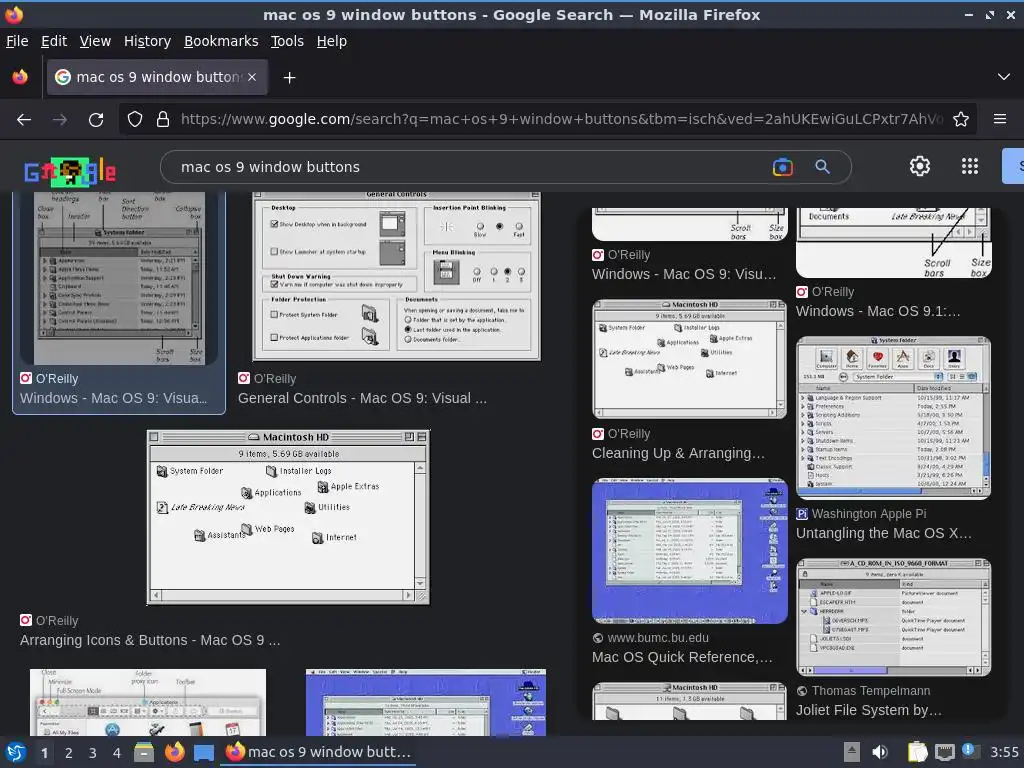1024x768 pixels.
Task: Click the Macintosh HD window image thumbnail
Action: [x=288, y=518]
